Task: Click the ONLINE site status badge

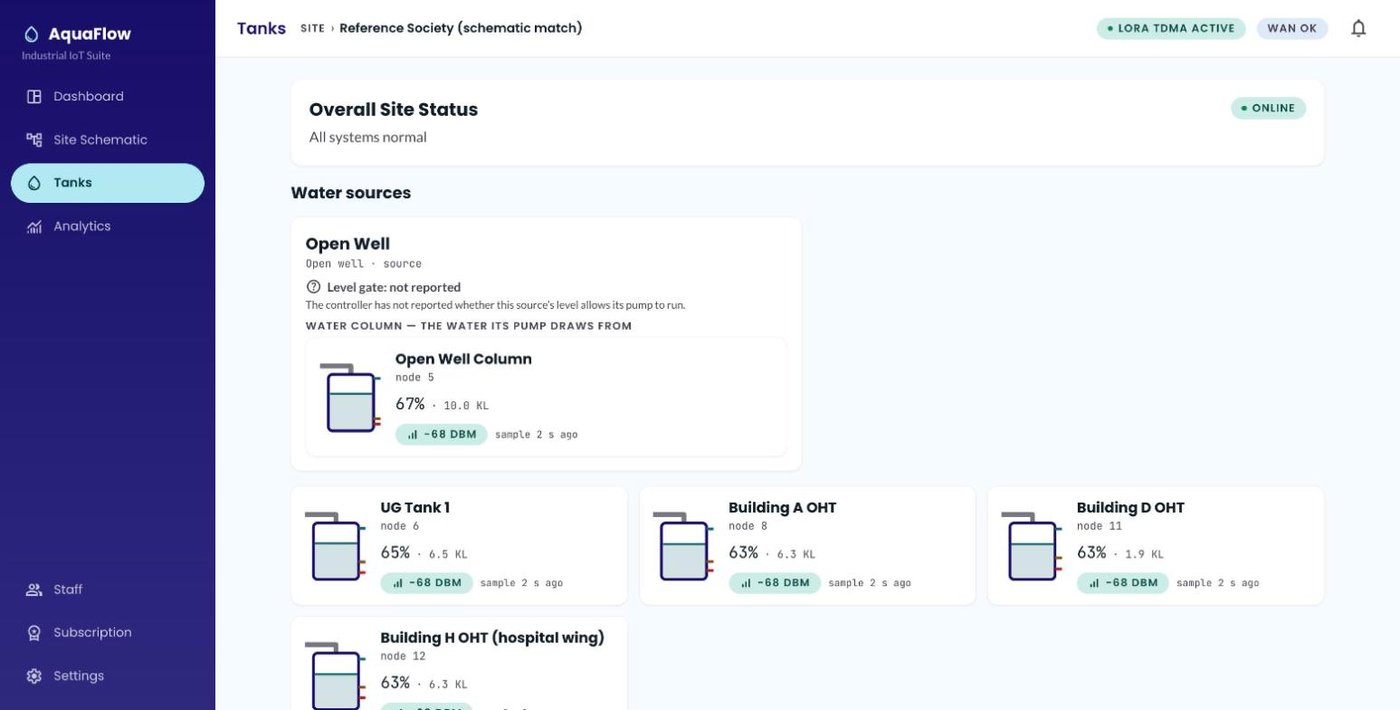Action: click(x=1268, y=108)
